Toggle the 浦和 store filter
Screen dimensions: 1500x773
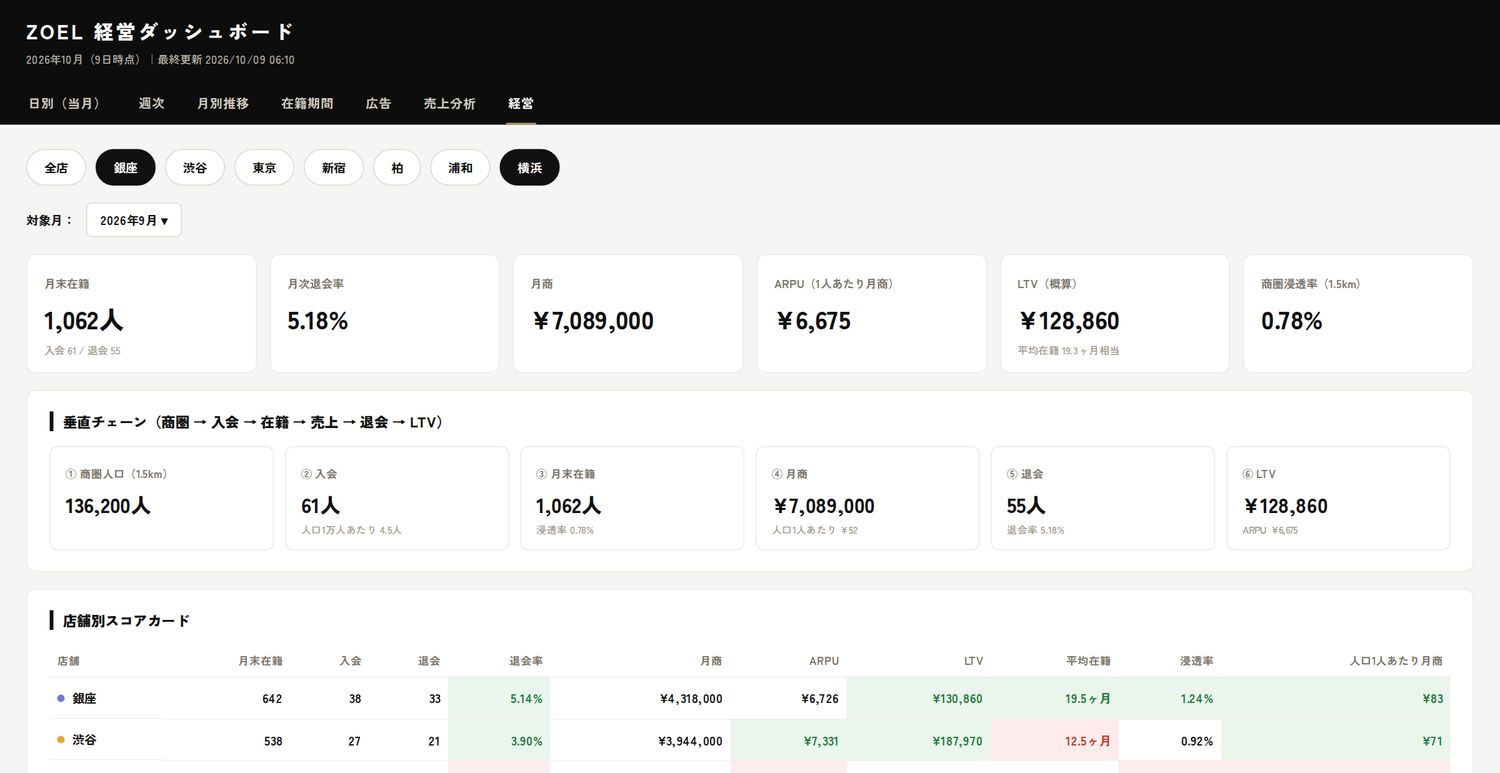coord(460,168)
